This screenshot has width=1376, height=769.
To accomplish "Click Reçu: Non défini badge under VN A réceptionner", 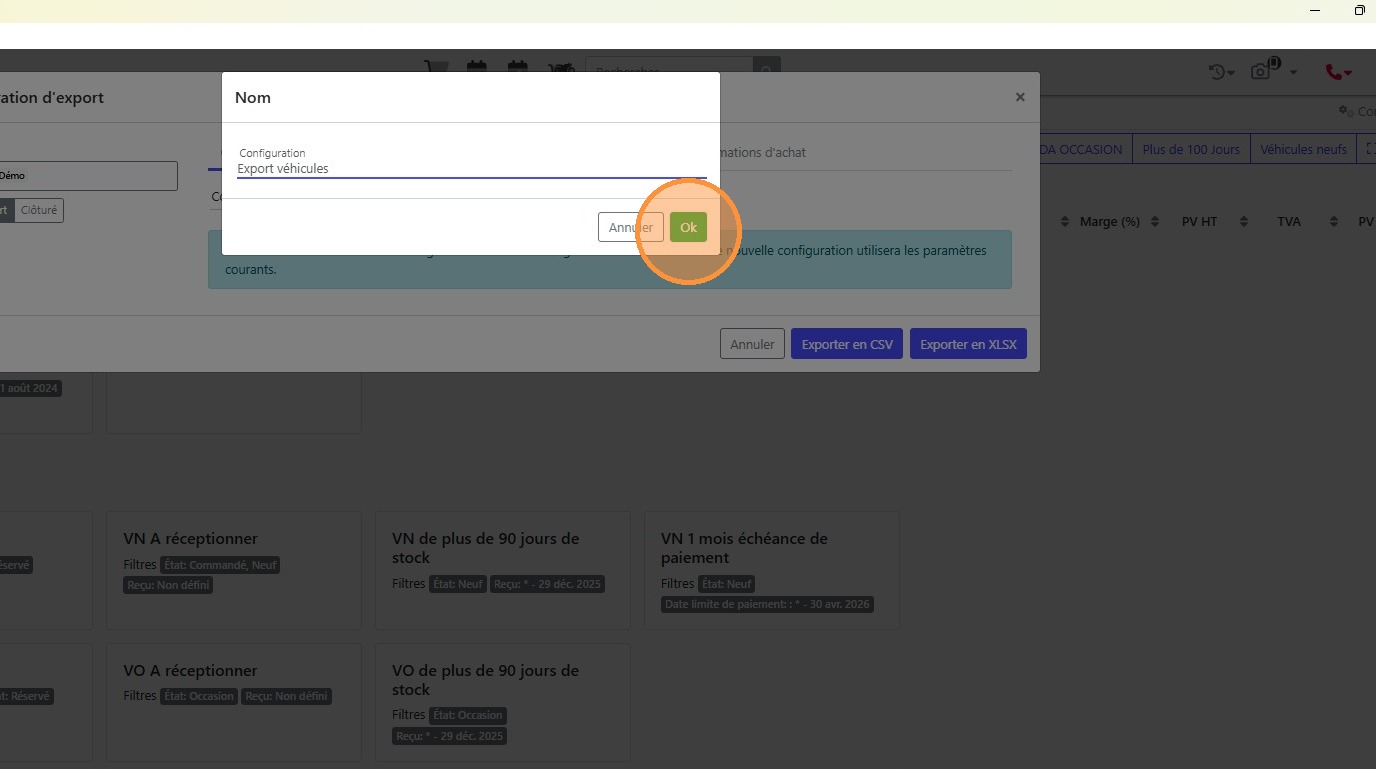I will click(x=169, y=585).
